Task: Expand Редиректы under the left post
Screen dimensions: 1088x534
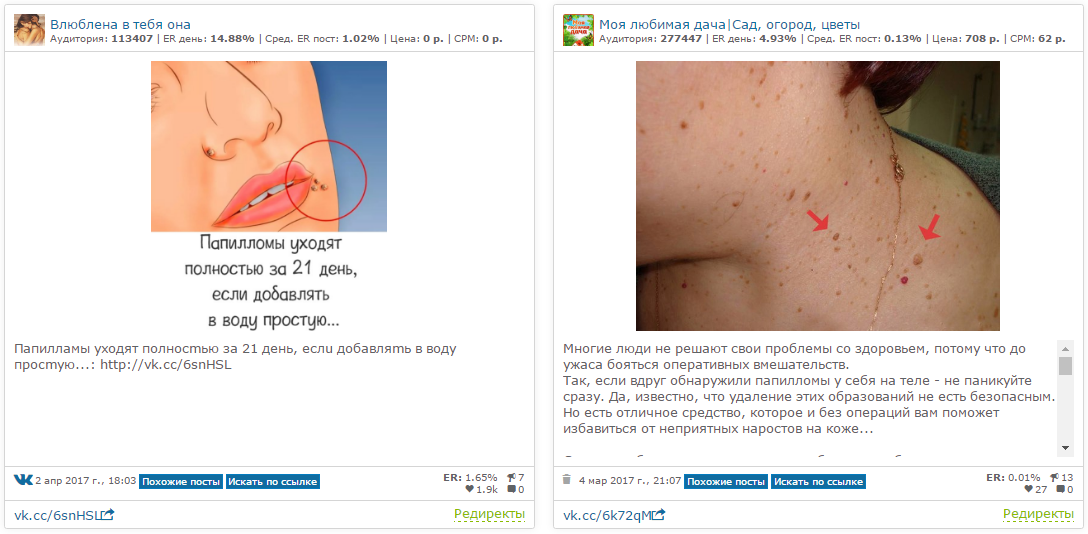Action: pyautogui.click(x=489, y=515)
